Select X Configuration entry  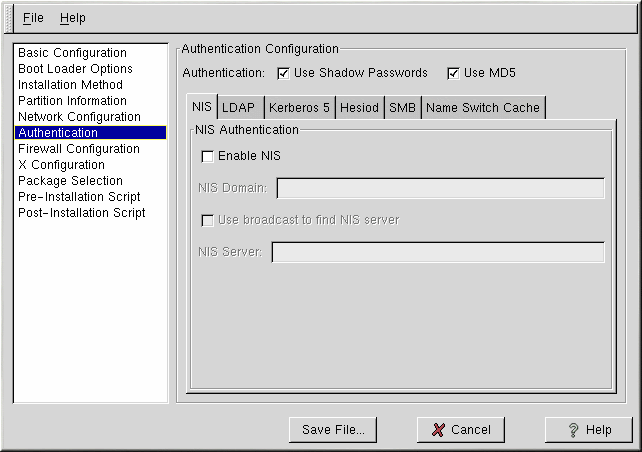(x=61, y=165)
